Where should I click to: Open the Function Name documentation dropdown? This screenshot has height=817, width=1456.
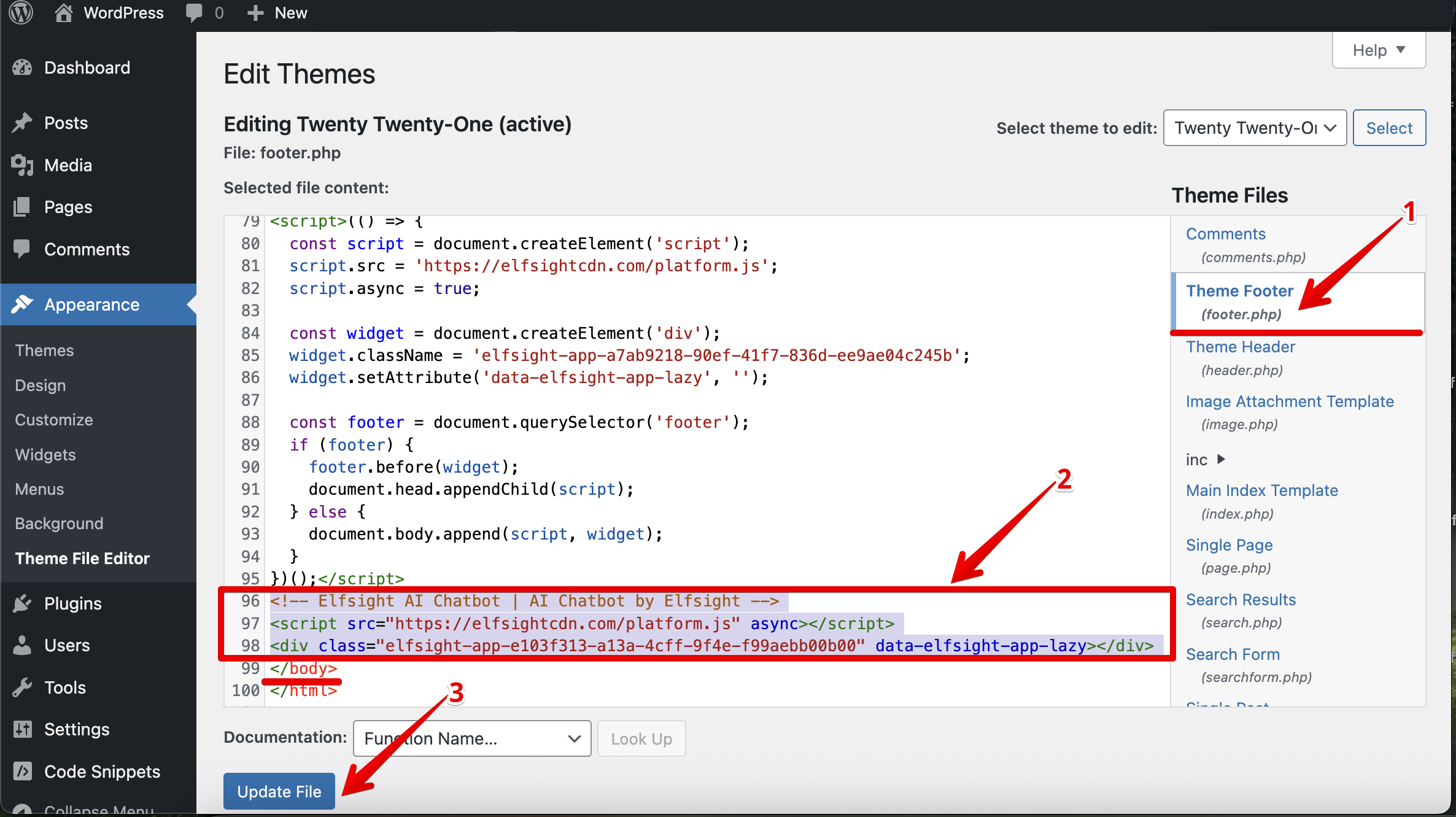tap(471, 738)
